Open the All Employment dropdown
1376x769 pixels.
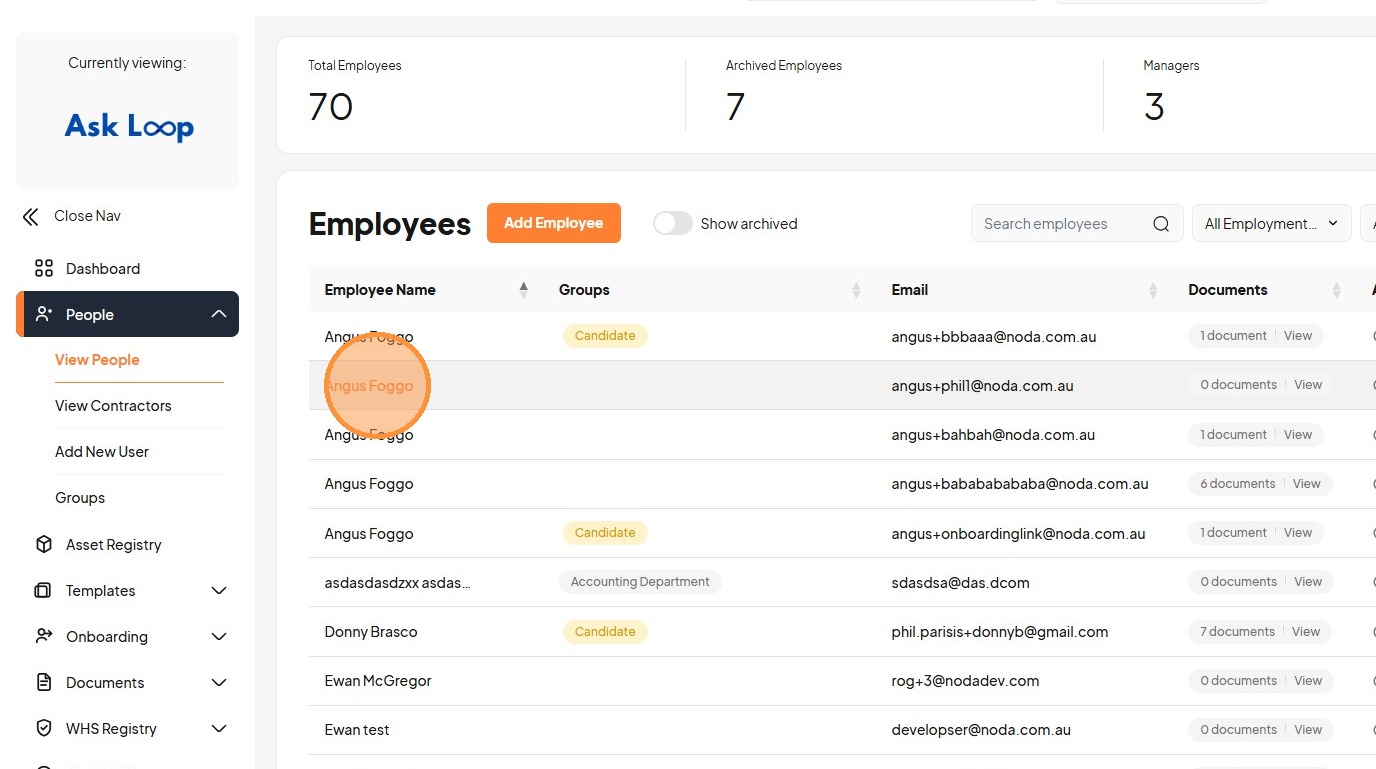click(x=1271, y=224)
